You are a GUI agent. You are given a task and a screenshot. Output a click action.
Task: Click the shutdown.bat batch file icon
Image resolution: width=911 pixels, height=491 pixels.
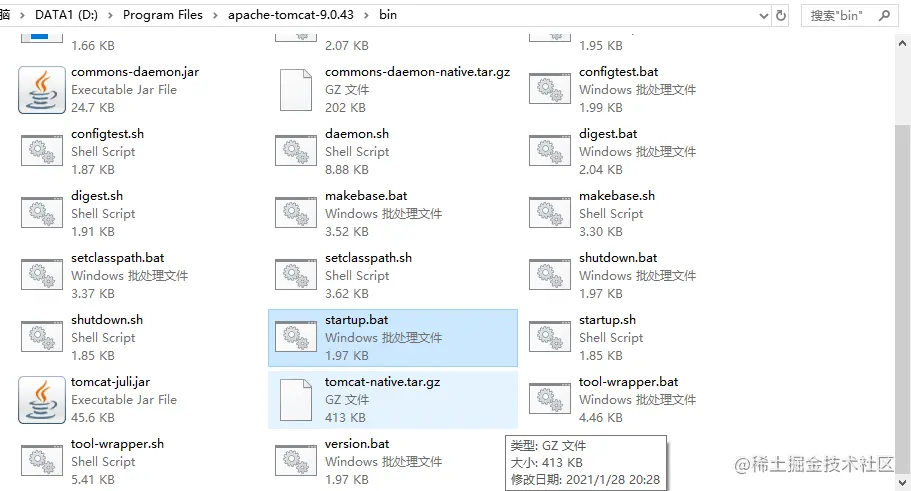pyautogui.click(x=550, y=275)
